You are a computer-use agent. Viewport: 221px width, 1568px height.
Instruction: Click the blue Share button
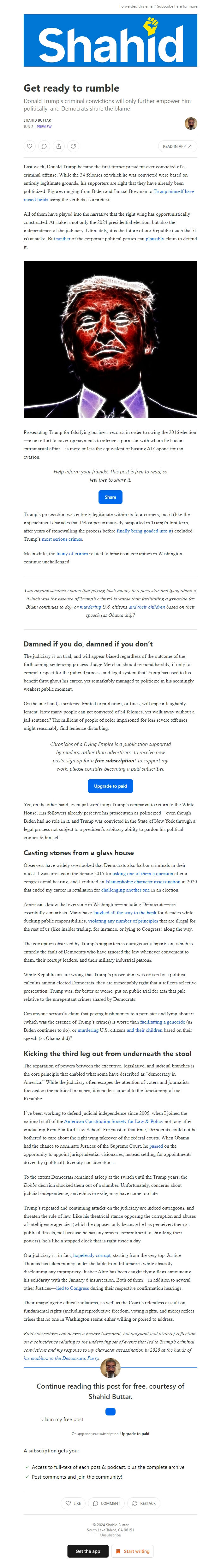tap(110, 497)
